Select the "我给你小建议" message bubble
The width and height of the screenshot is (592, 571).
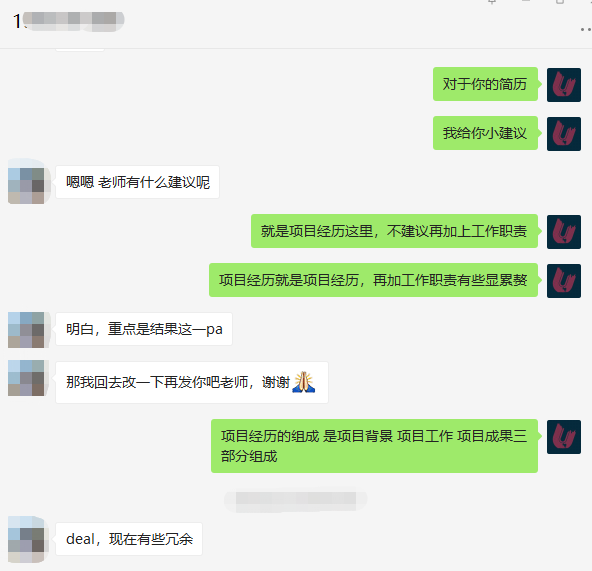485,133
